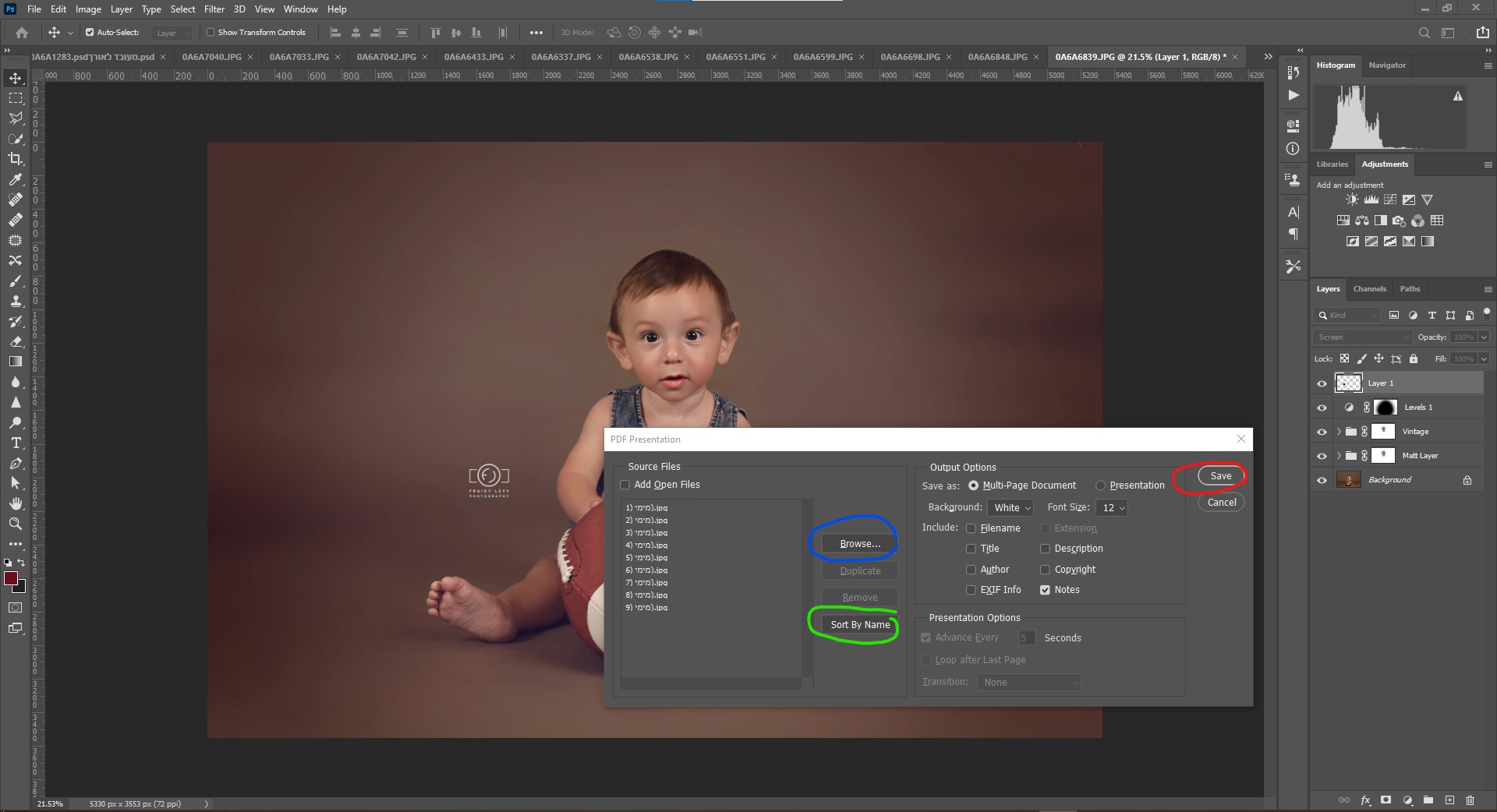1497x812 pixels.
Task: Select the Zoom tool
Action: 16,524
